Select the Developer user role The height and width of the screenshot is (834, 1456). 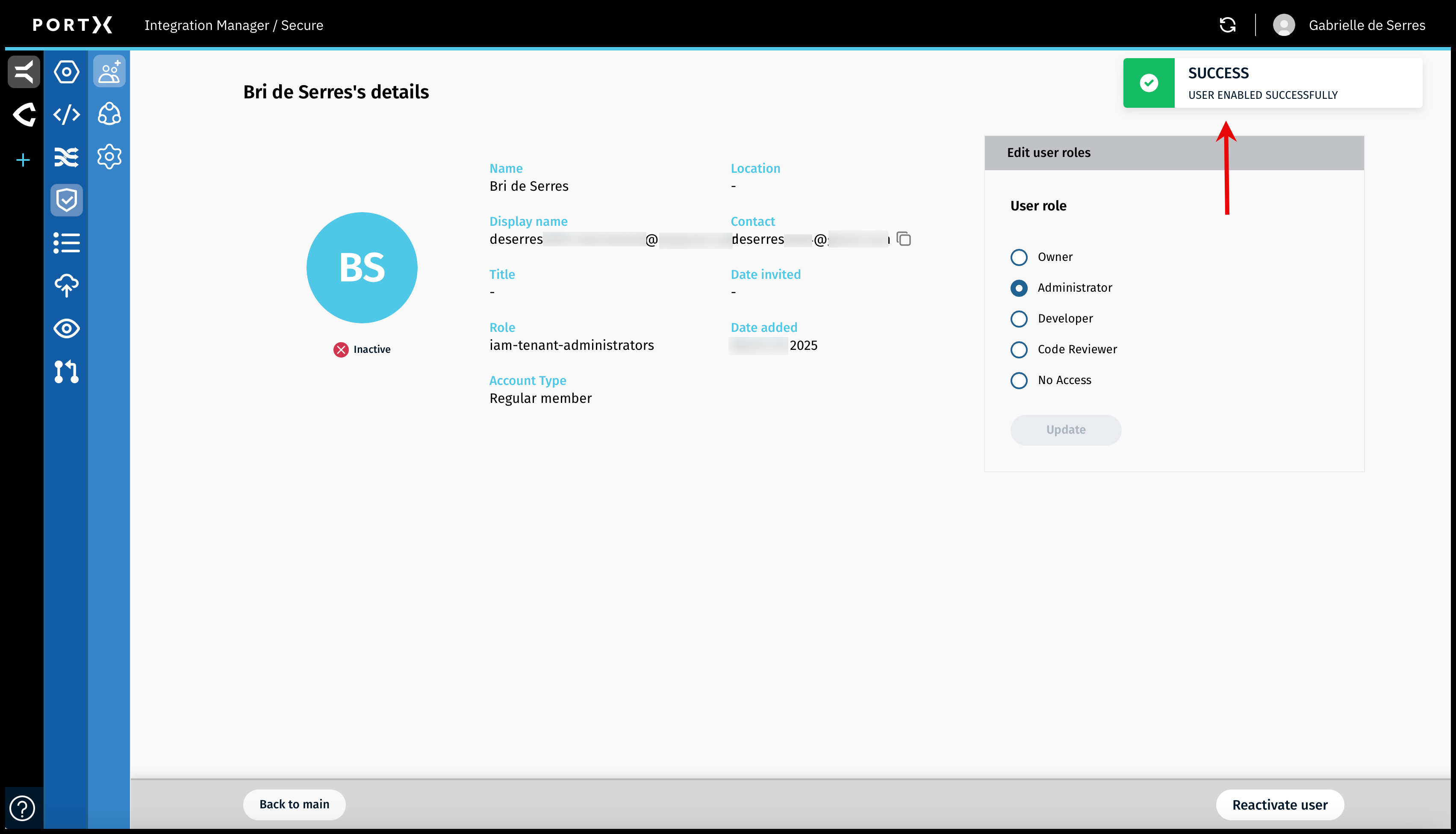click(1019, 319)
